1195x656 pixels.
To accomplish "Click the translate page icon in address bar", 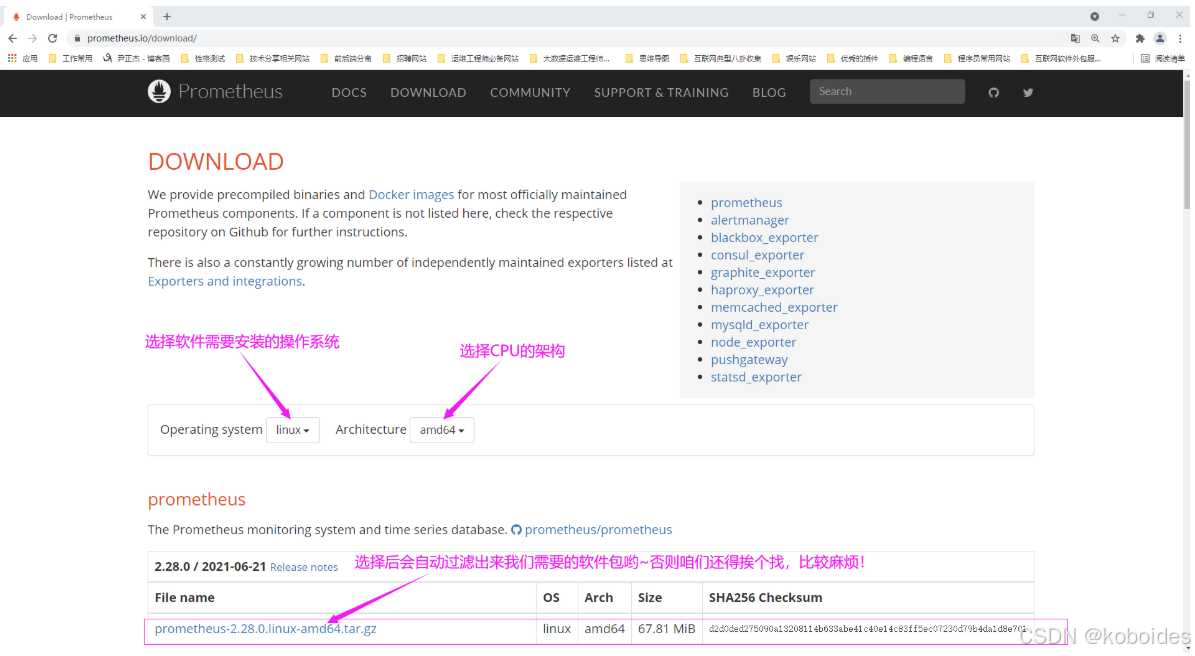I will click(1075, 38).
